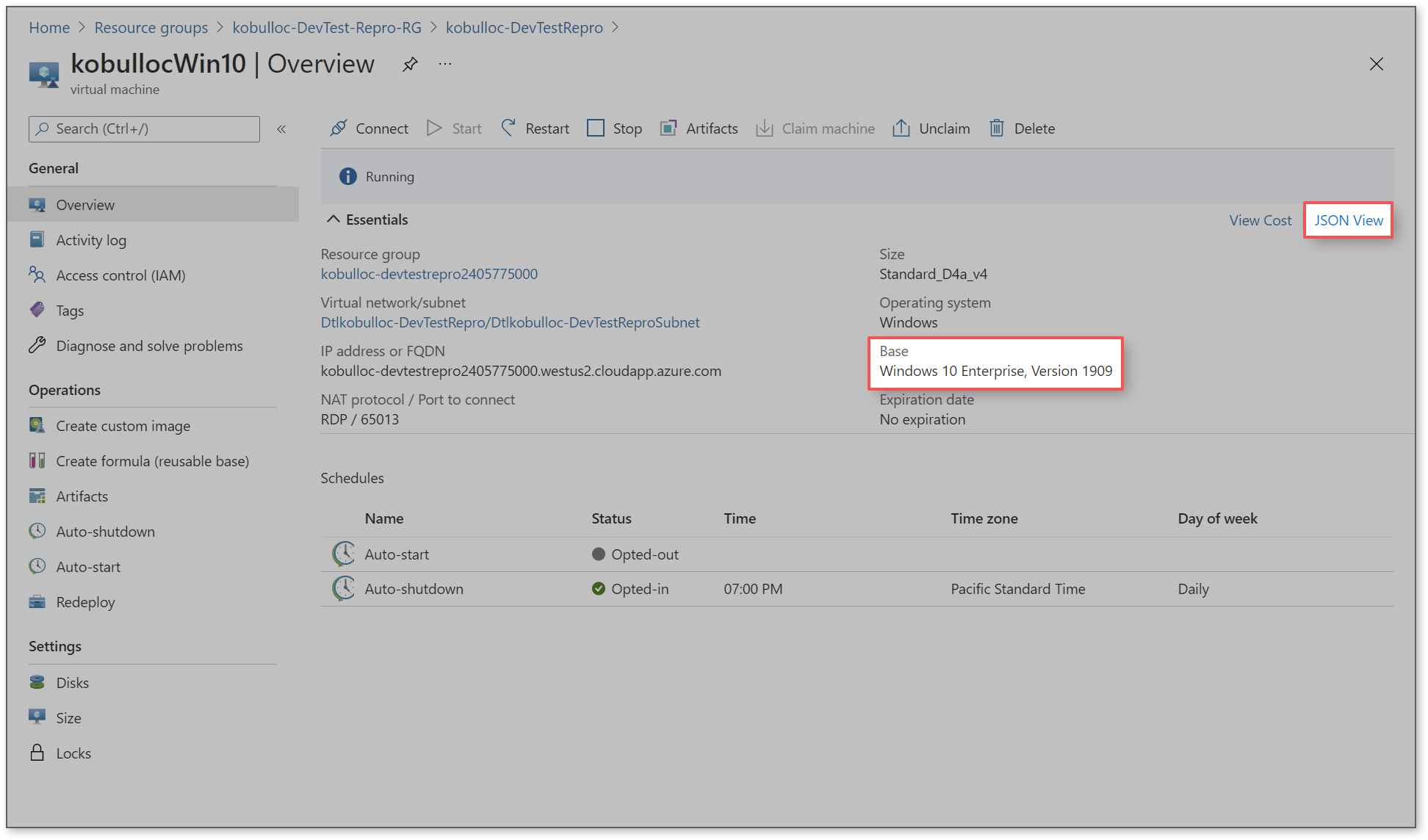Viewport: 1428px width, 840px height.
Task: Select the Auto-start schedule row name
Action: point(397,554)
